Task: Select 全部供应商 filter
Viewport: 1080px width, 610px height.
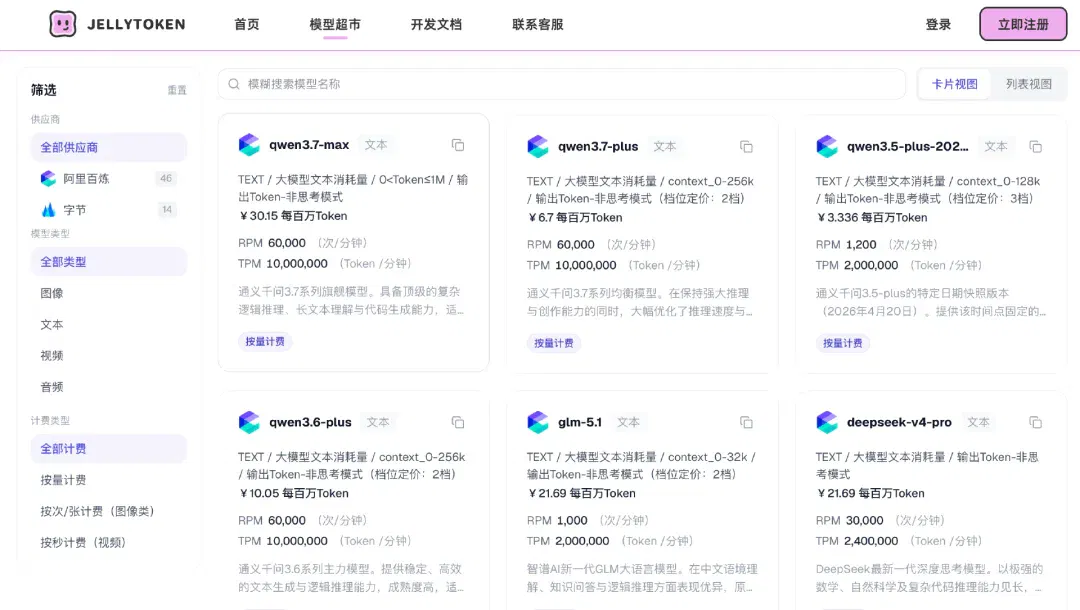Action: (x=109, y=147)
